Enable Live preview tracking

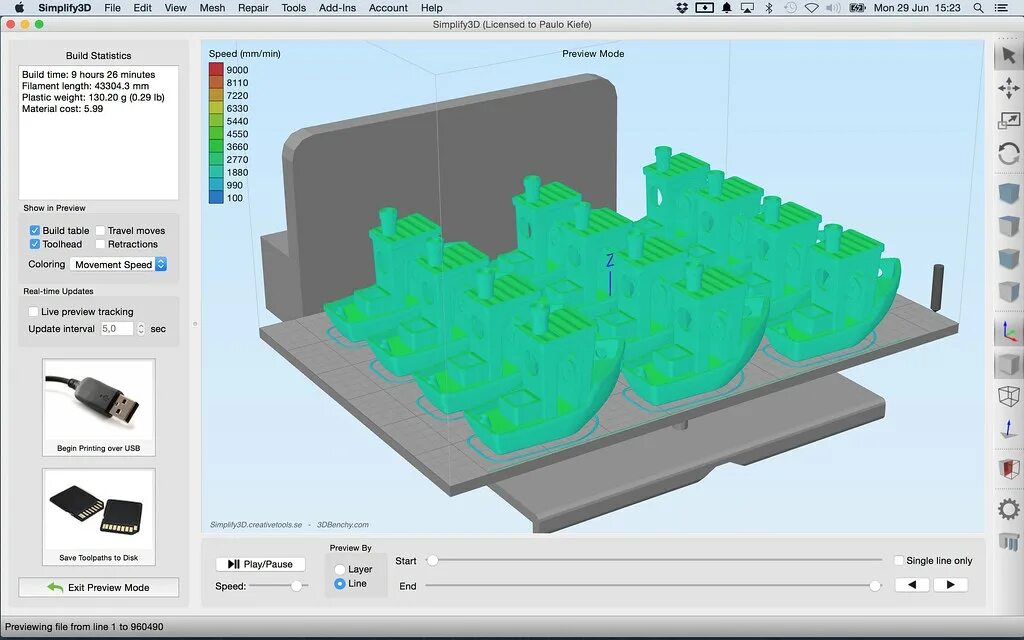[x=33, y=312]
